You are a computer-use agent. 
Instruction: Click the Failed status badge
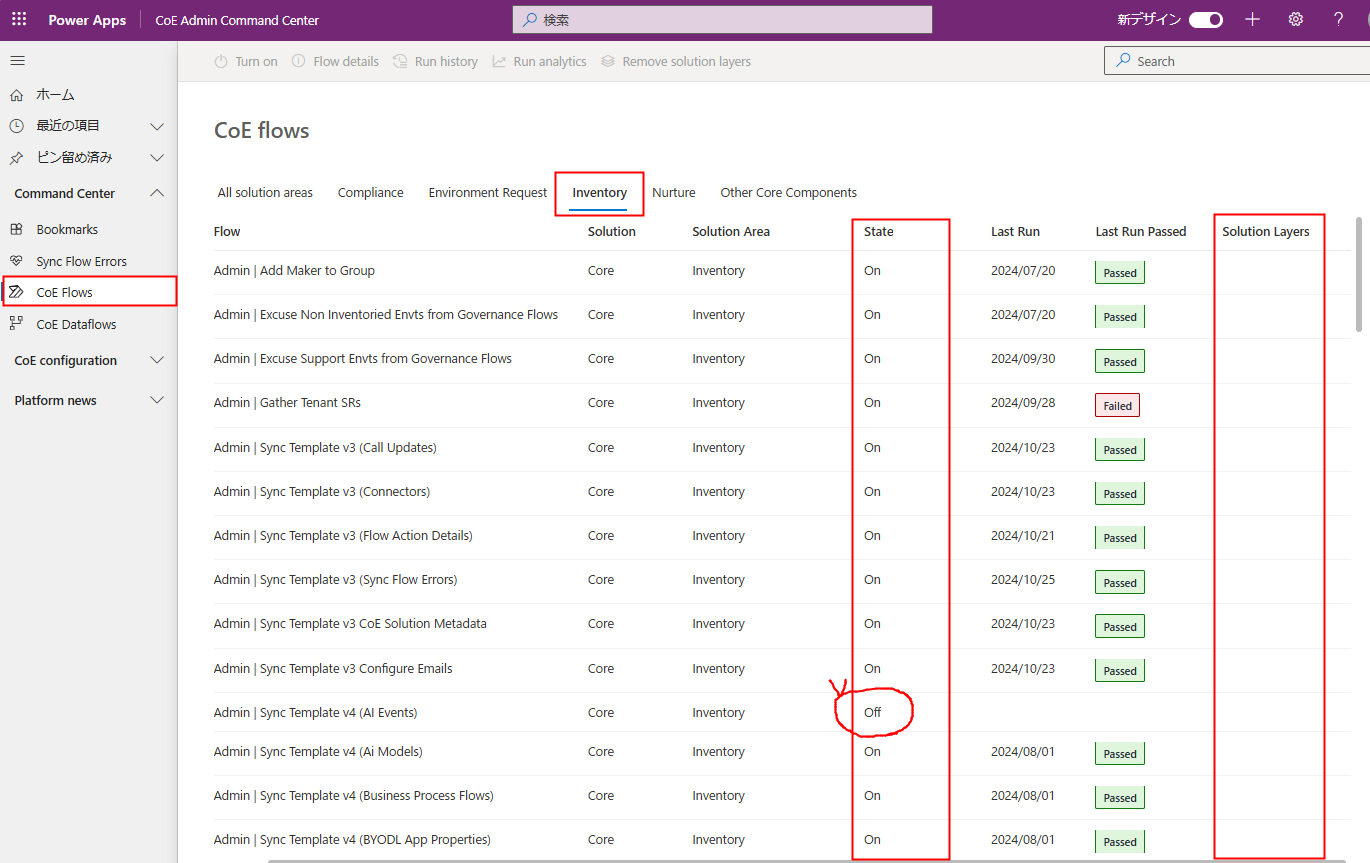[1118, 406]
